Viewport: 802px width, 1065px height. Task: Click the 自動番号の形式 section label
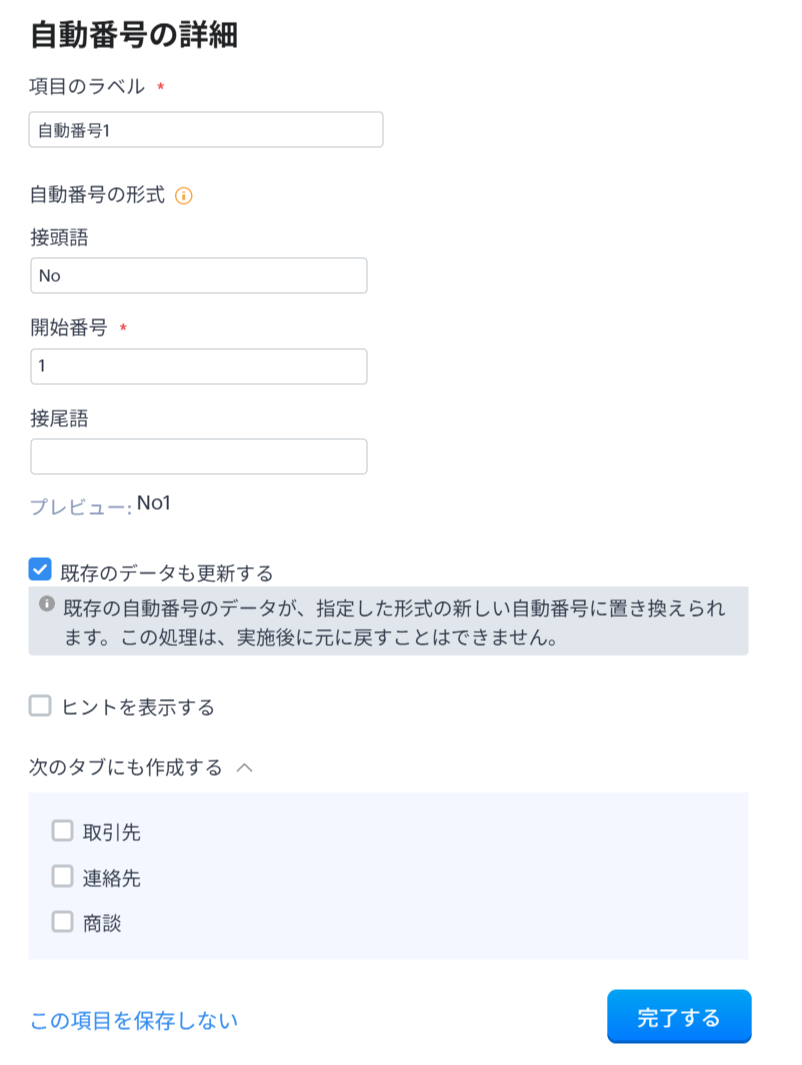pyautogui.click(x=97, y=195)
